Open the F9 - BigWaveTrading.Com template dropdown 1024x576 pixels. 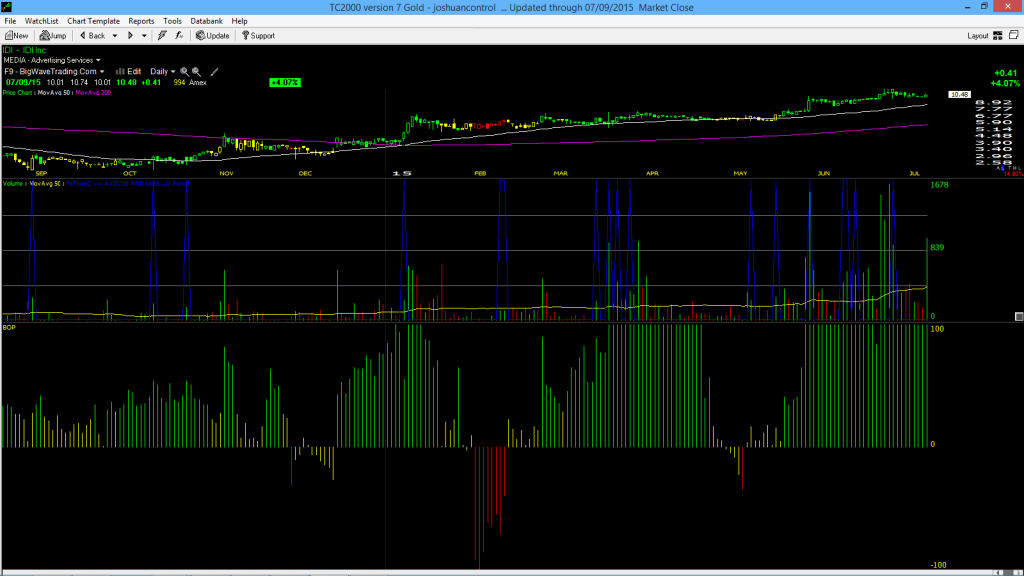pos(54,72)
